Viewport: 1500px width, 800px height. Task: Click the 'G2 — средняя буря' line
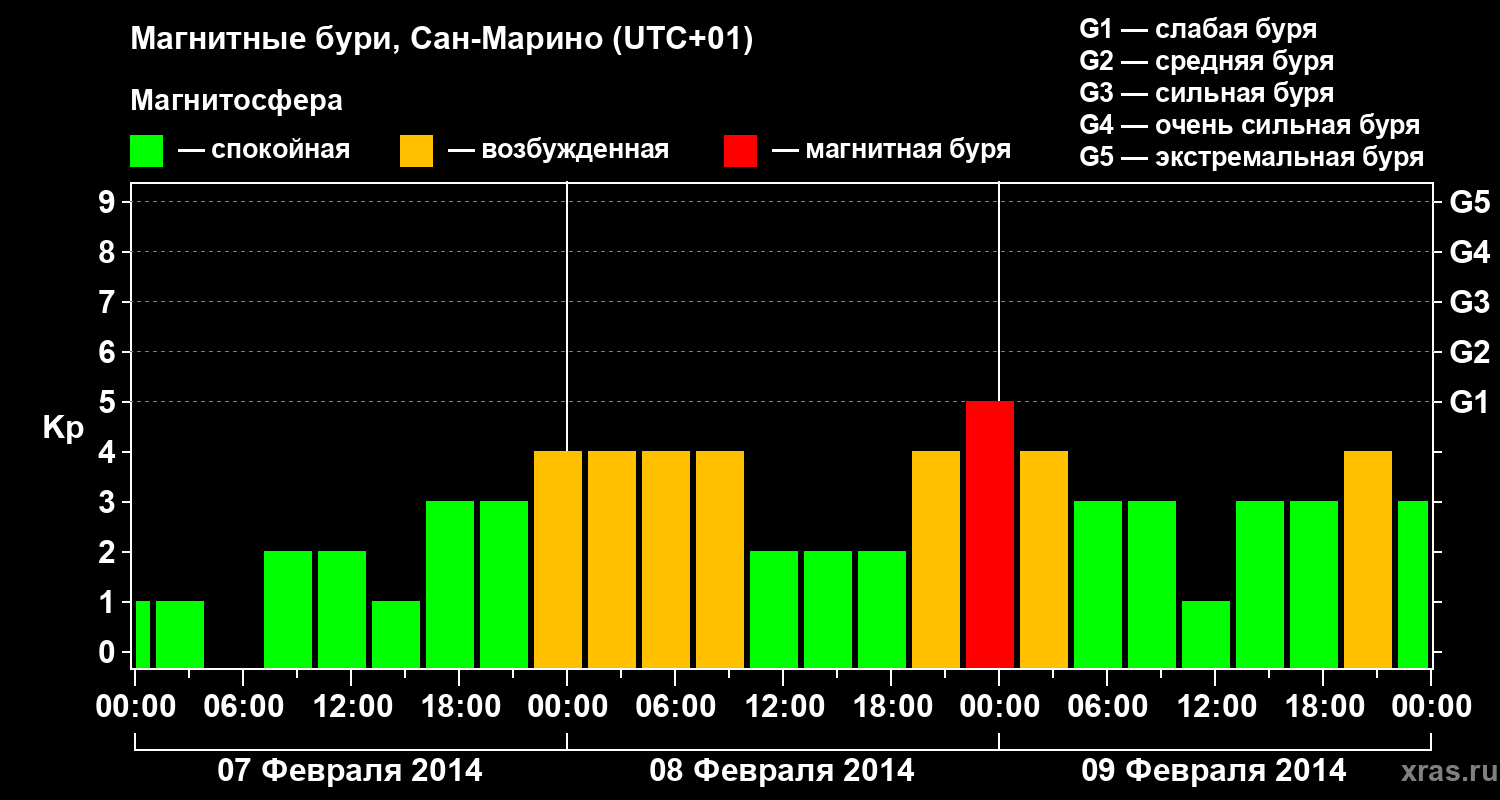pyautogui.click(x=1206, y=61)
